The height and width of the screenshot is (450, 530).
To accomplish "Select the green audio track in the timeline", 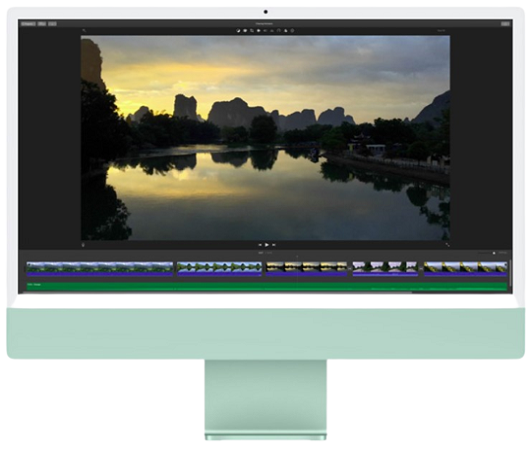I will coord(267,286).
